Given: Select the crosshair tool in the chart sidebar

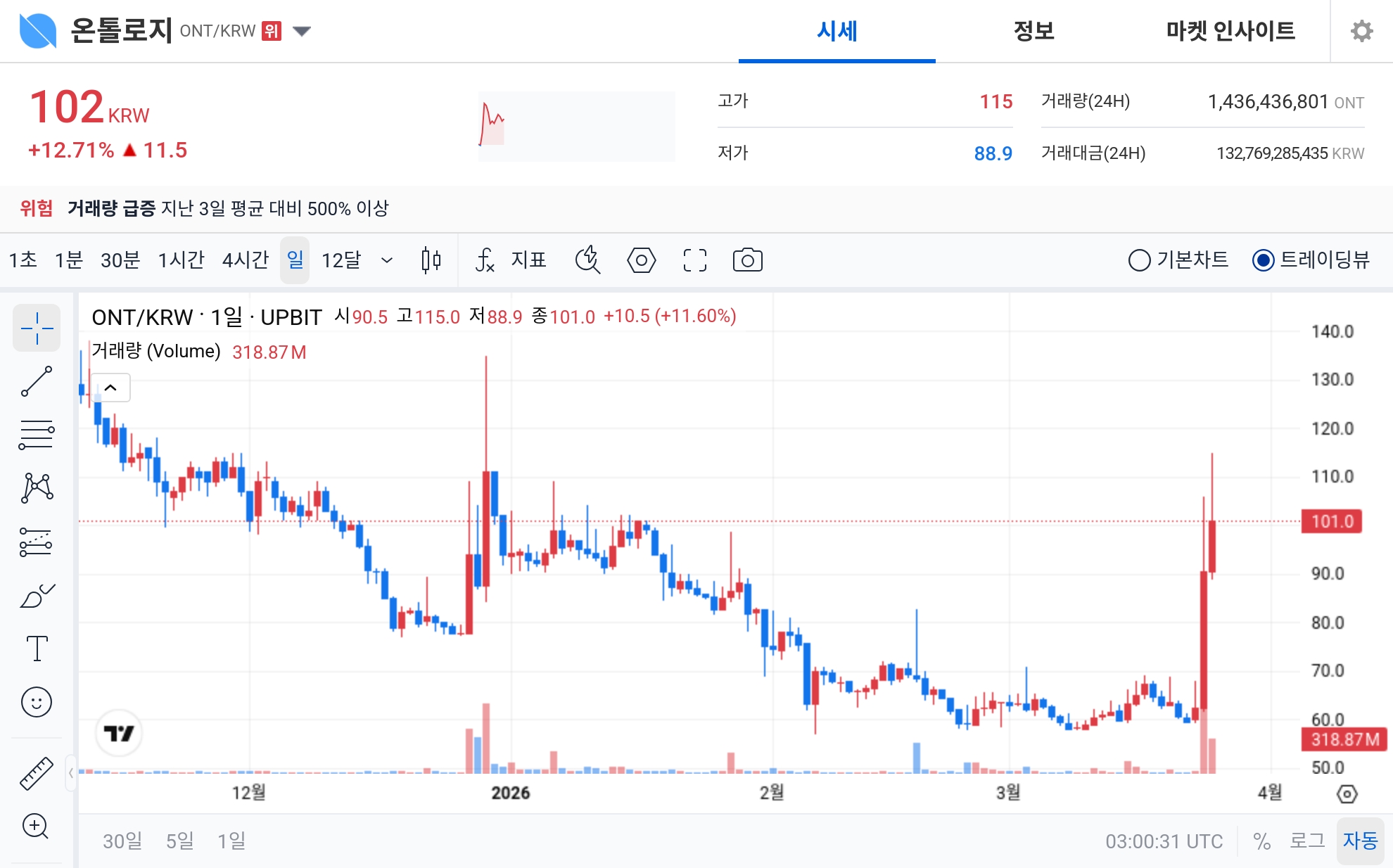Looking at the screenshot, I should point(37,328).
